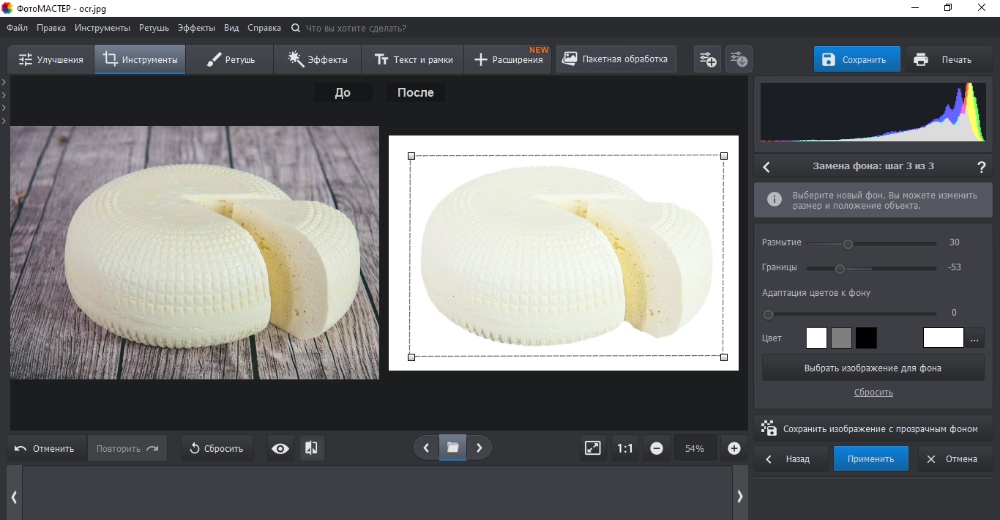The height and width of the screenshot is (520, 1000).
Task: Click the help question mark icon
Action: pos(981,167)
